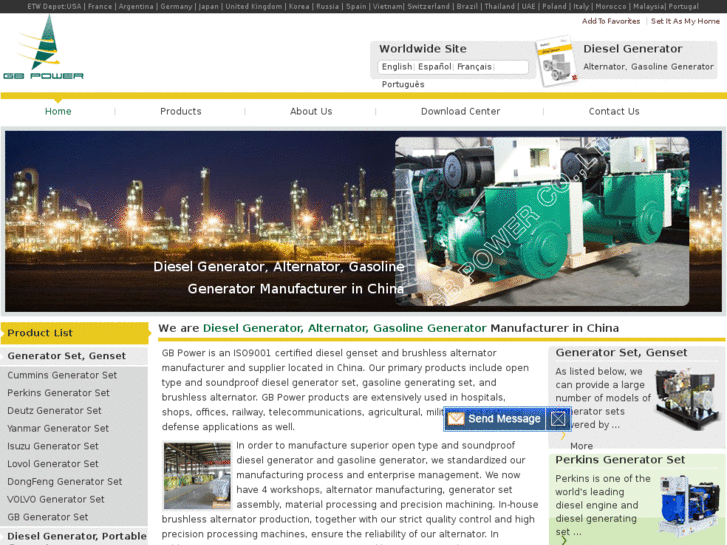
Task: Click the GB Power logo
Action: click(43, 47)
